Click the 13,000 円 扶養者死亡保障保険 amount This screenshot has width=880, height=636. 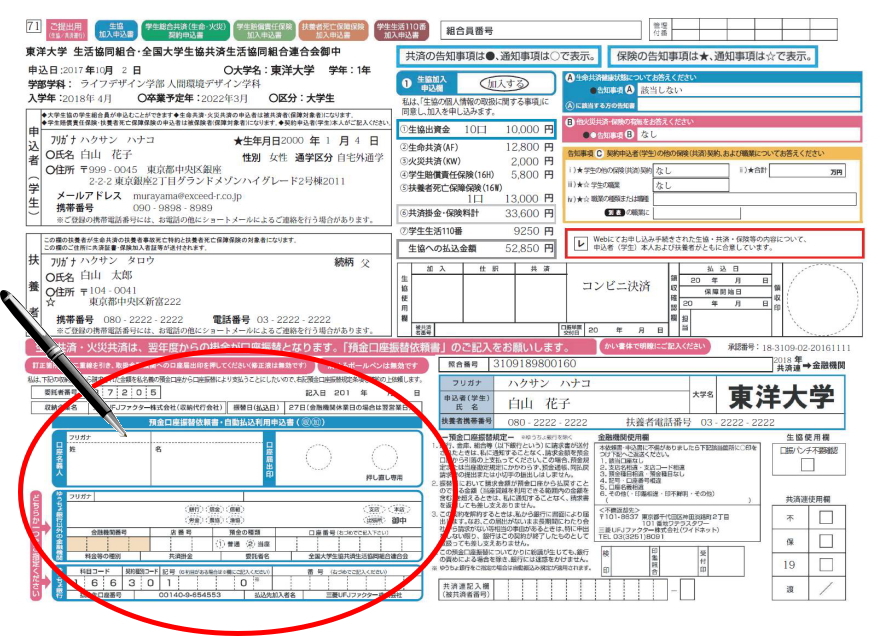tap(529, 199)
